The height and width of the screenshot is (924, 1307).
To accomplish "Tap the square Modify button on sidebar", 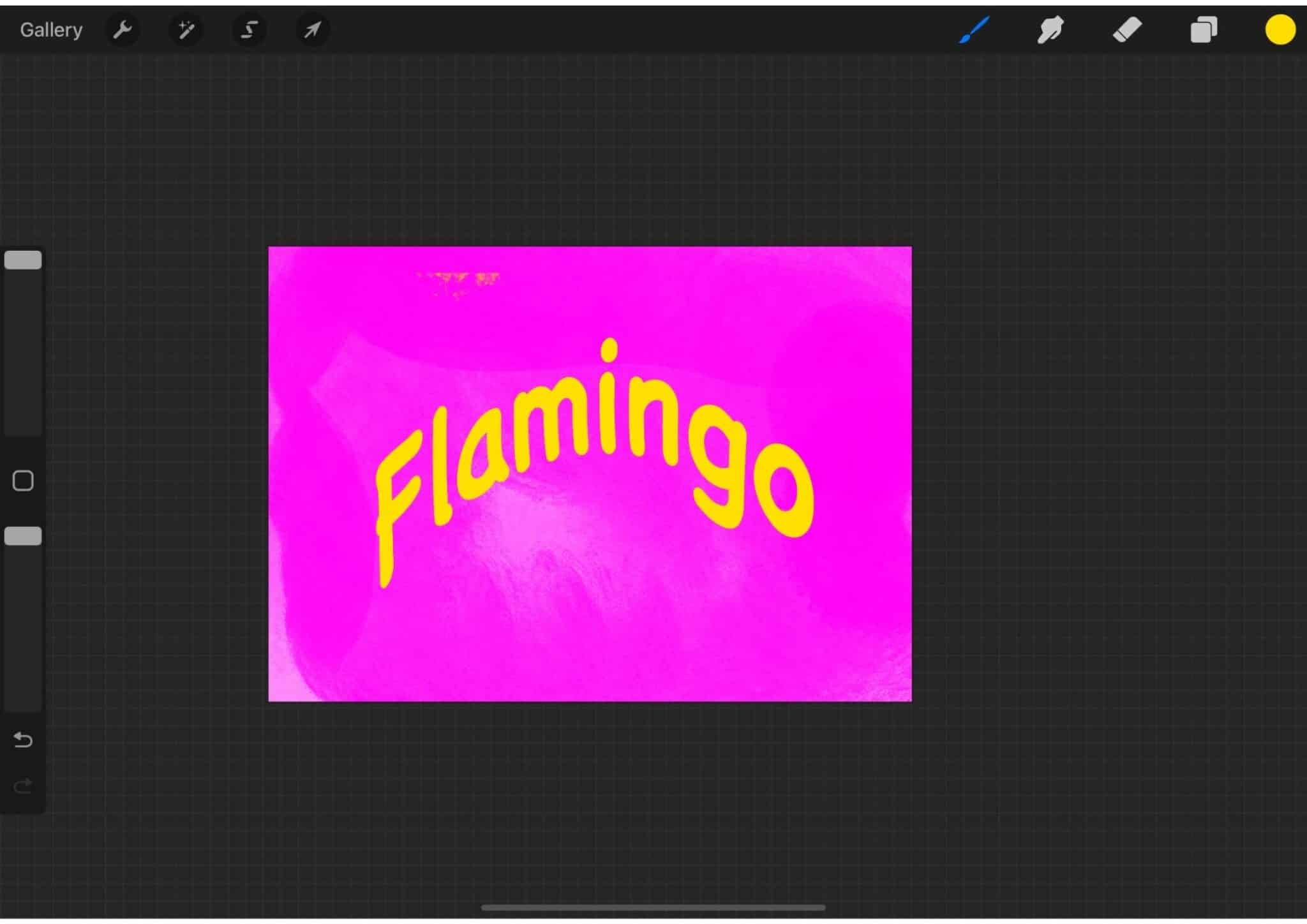I will click(x=23, y=481).
